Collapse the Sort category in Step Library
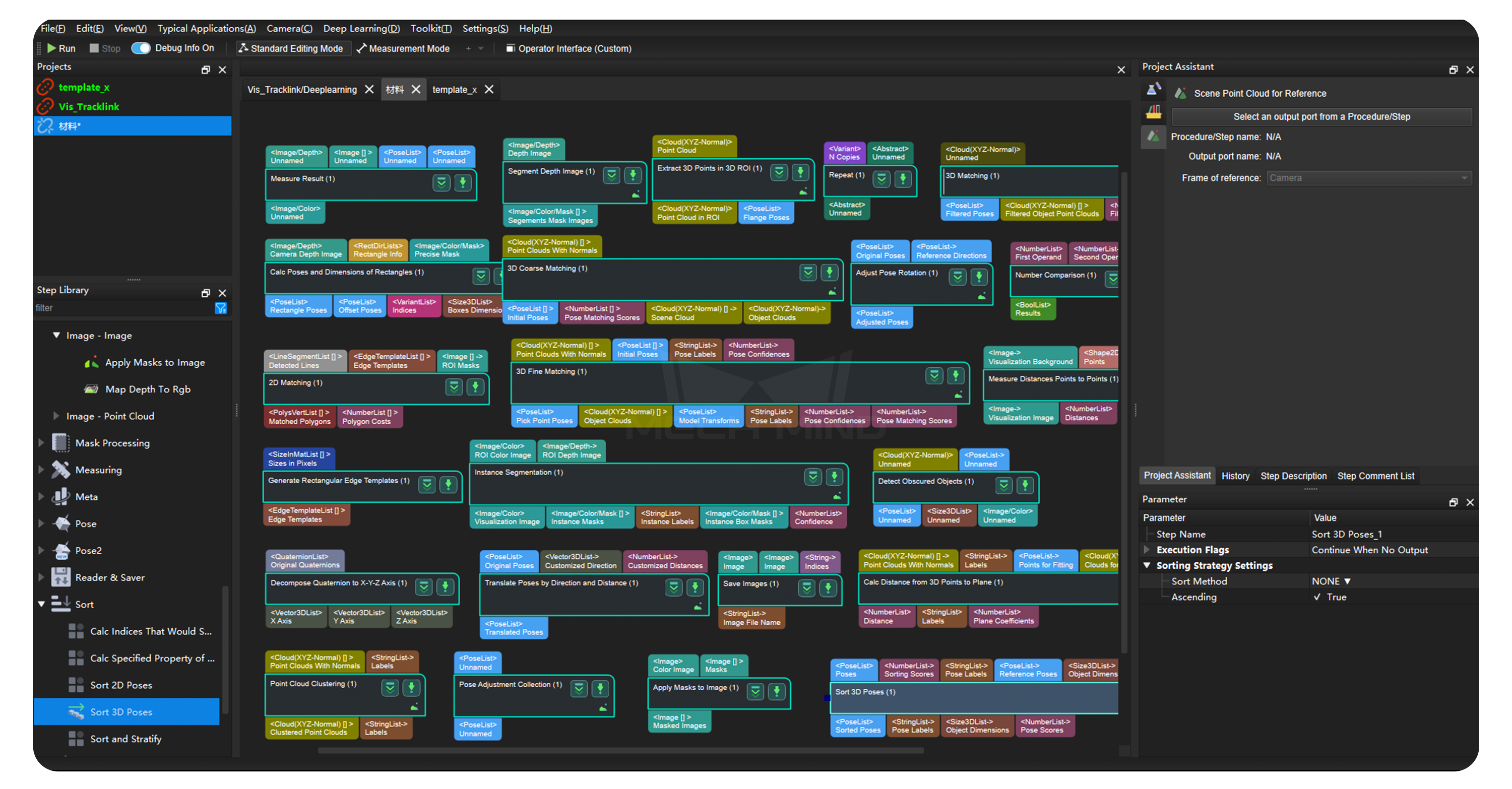This screenshot has height=789, width=1512. pyautogui.click(x=42, y=604)
